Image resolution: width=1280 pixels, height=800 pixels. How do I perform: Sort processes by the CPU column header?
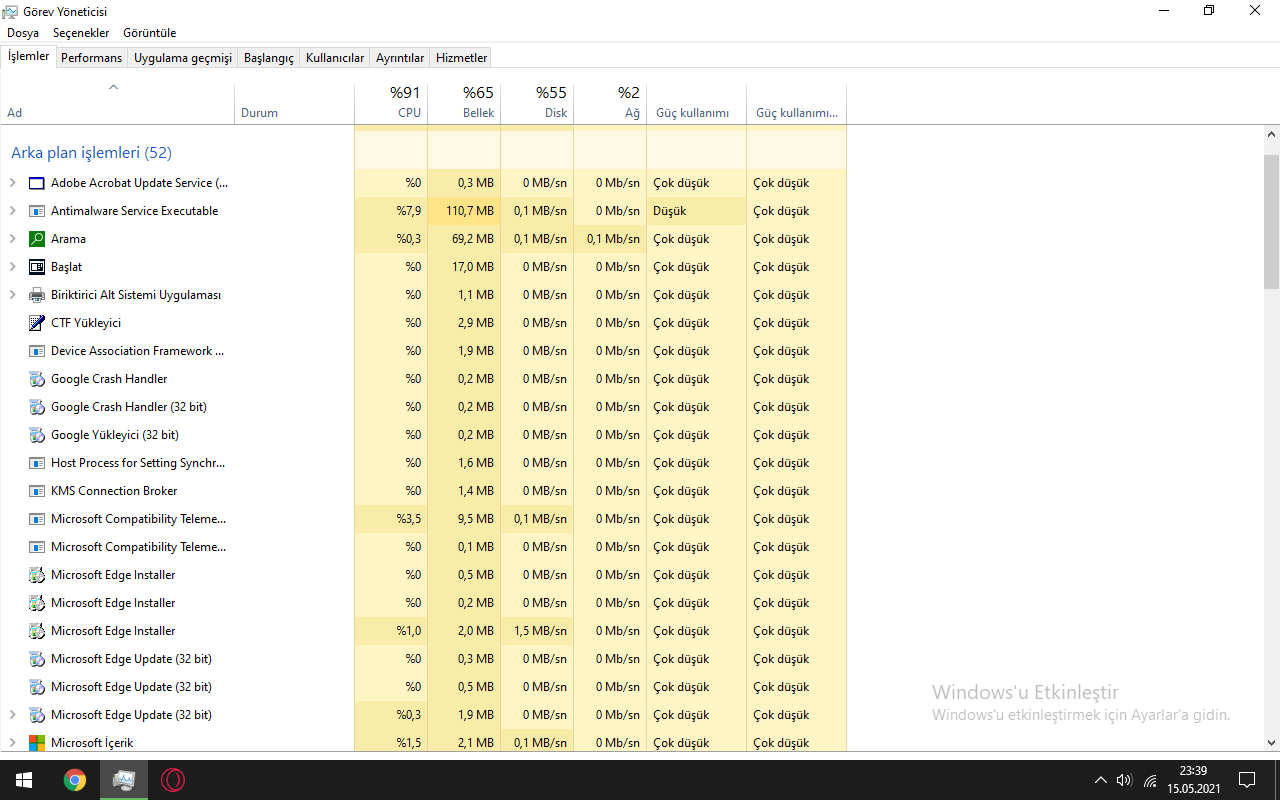click(x=391, y=102)
